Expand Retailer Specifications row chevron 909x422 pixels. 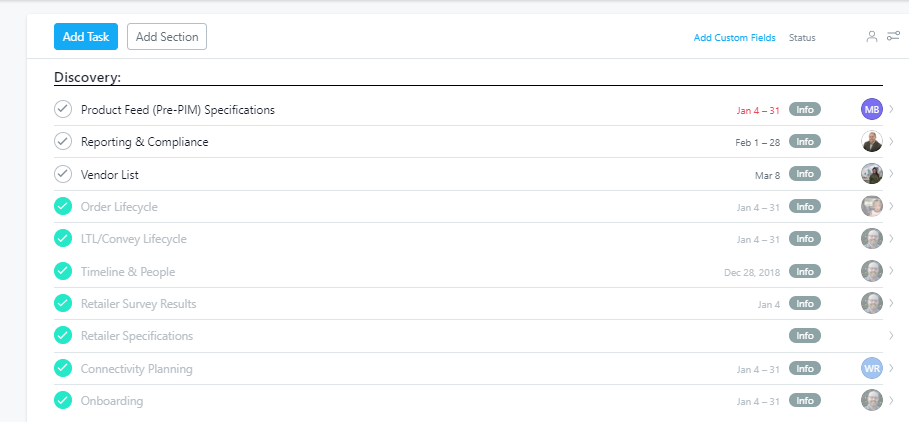891,336
